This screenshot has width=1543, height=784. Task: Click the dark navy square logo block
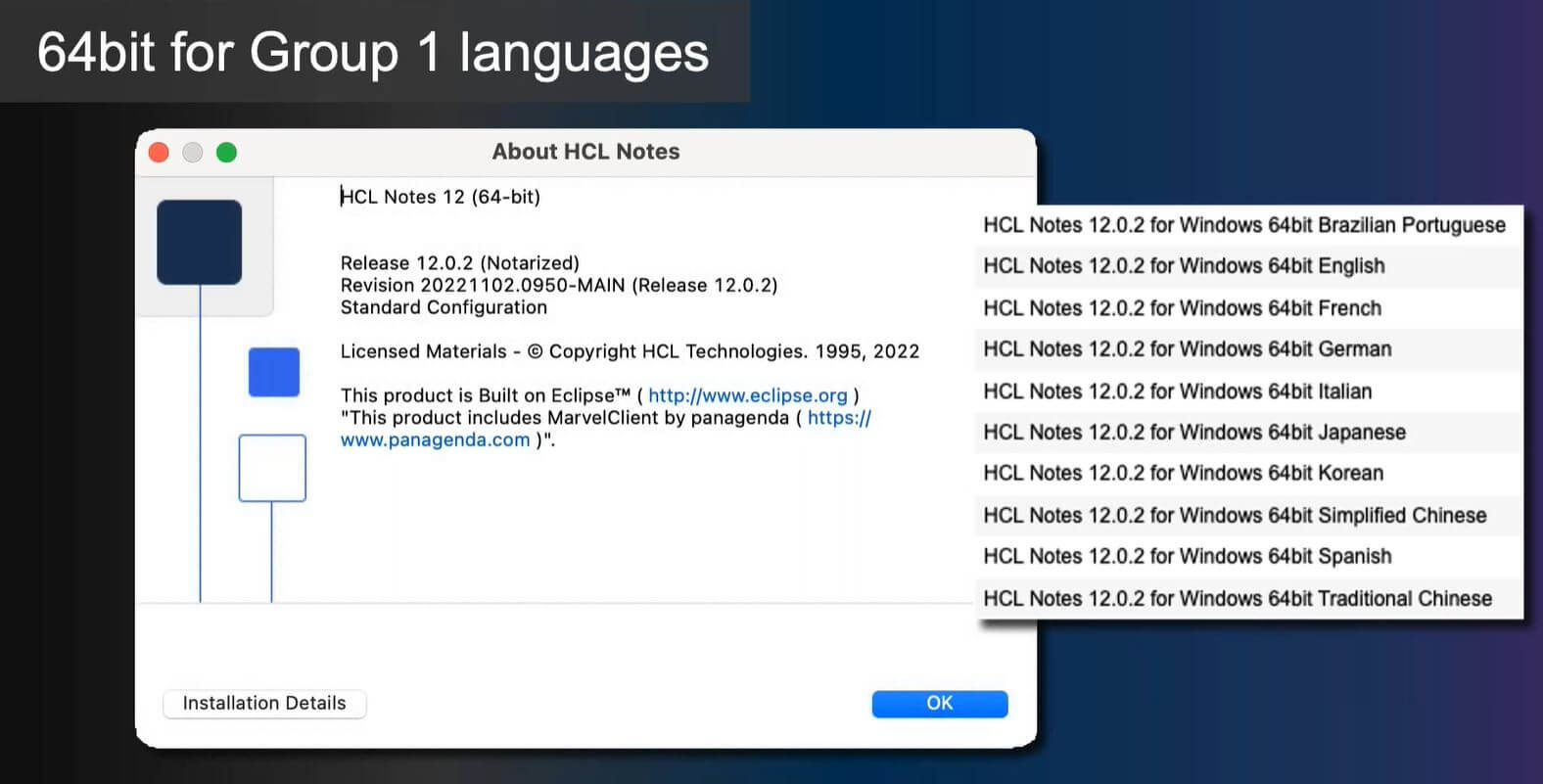click(x=199, y=242)
